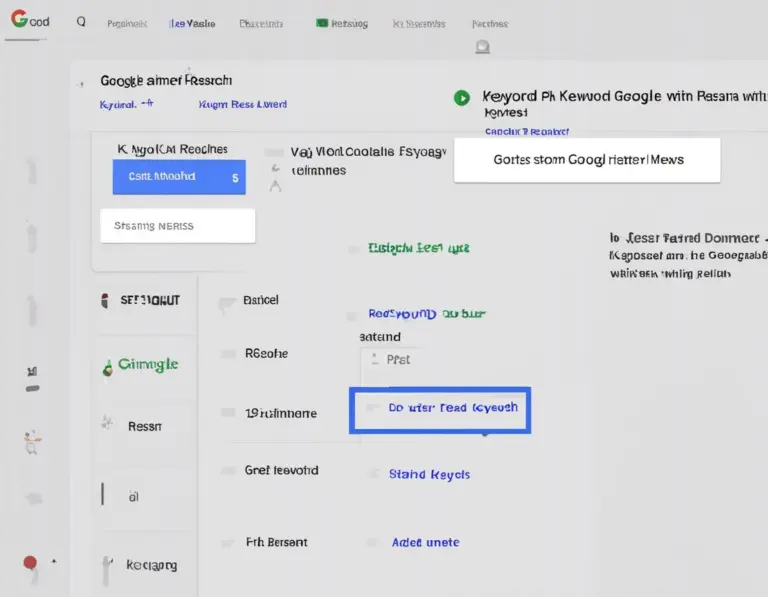Follow the 'Kugm Ress Lwerd' link

242,104
